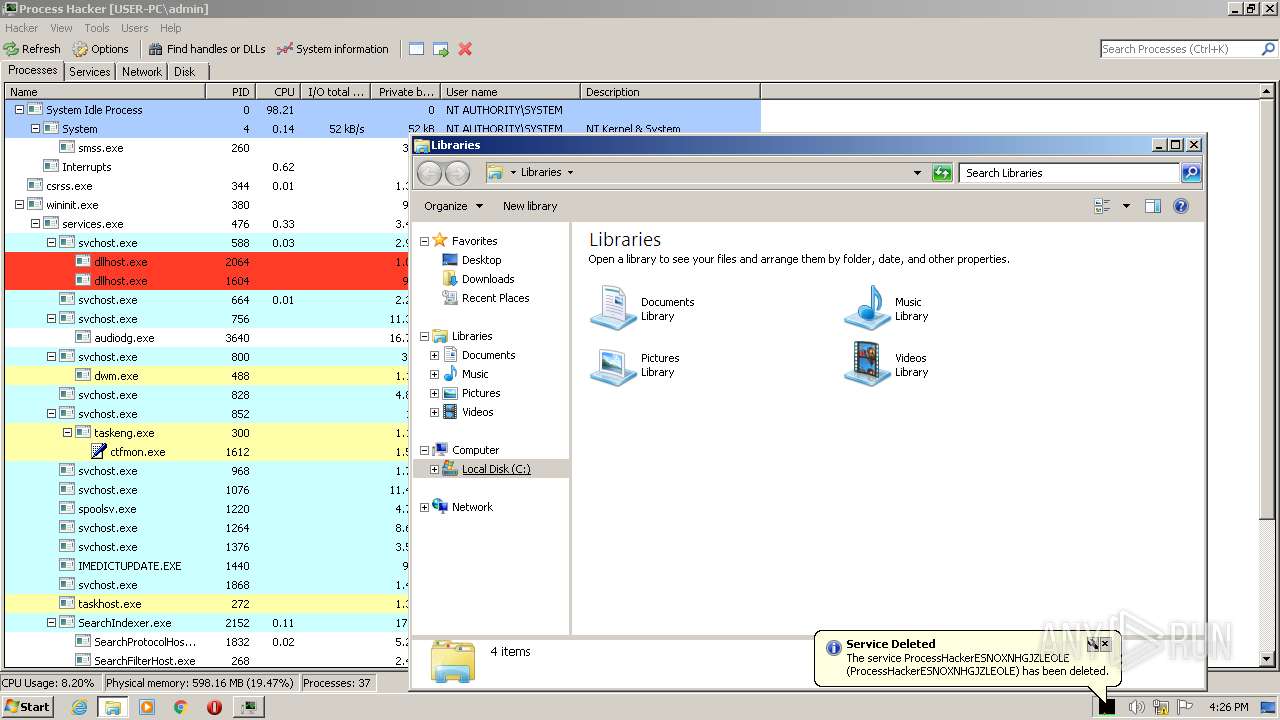Collapse services.exe tree node

click(x=35, y=224)
